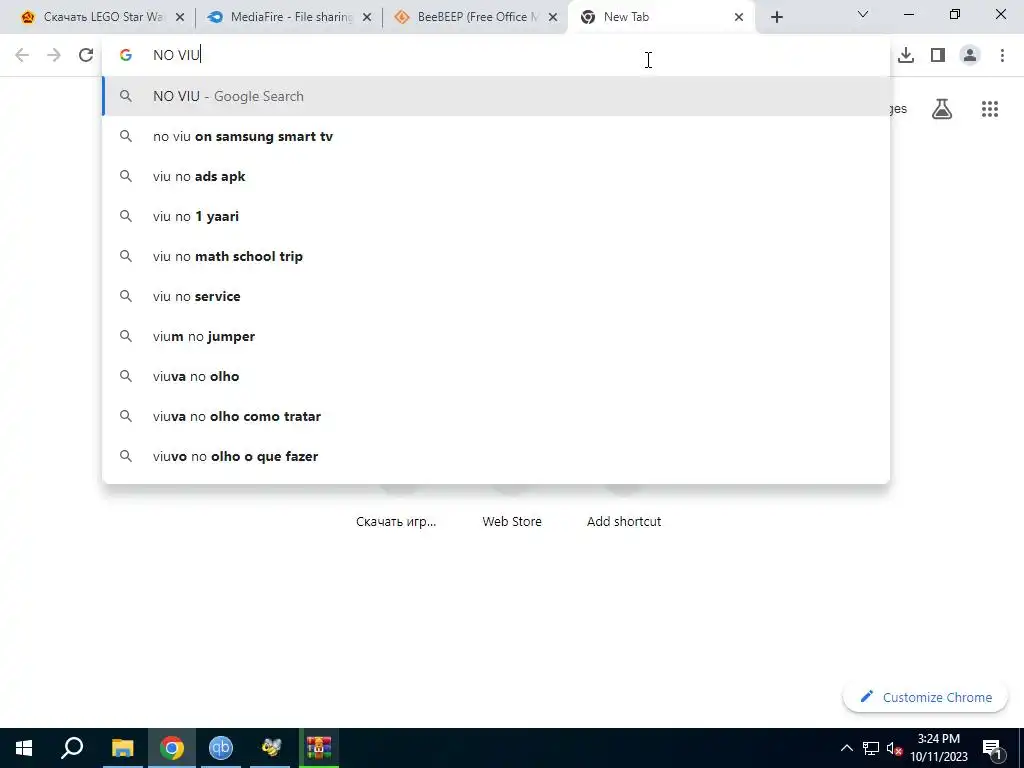Viewport: 1024px width, 768px height.
Task: Open BeeBEEP bee icon in the taskbar
Action: pos(270,748)
